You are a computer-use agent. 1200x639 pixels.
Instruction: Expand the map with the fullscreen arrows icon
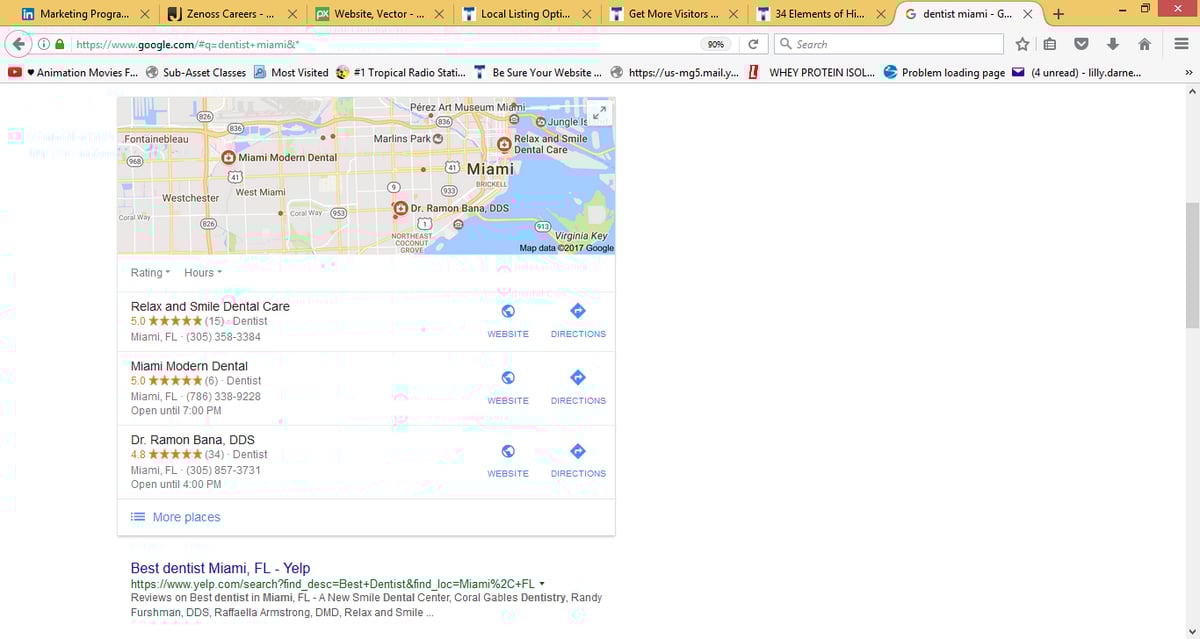tap(598, 114)
